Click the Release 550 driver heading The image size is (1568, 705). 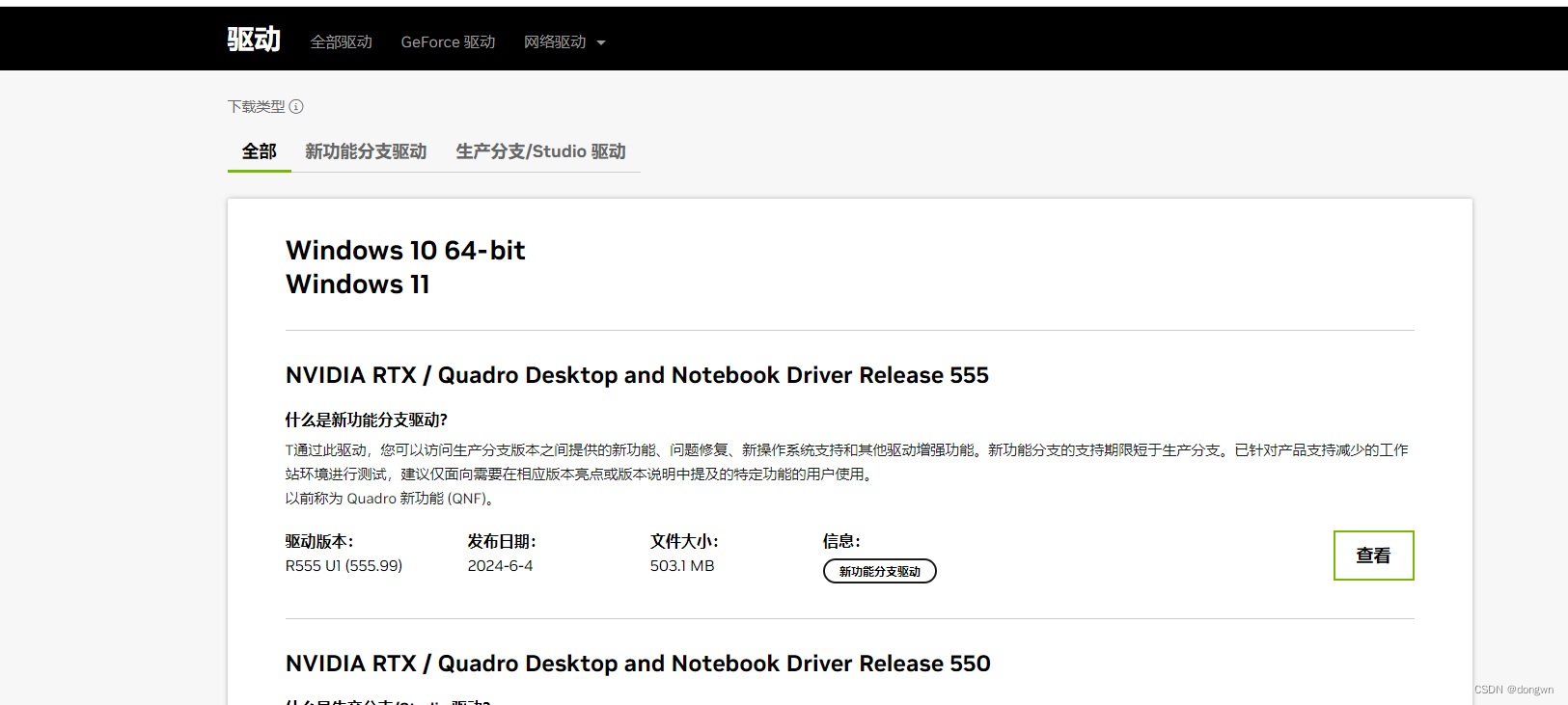pyautogui.click(x=638, y=664)
